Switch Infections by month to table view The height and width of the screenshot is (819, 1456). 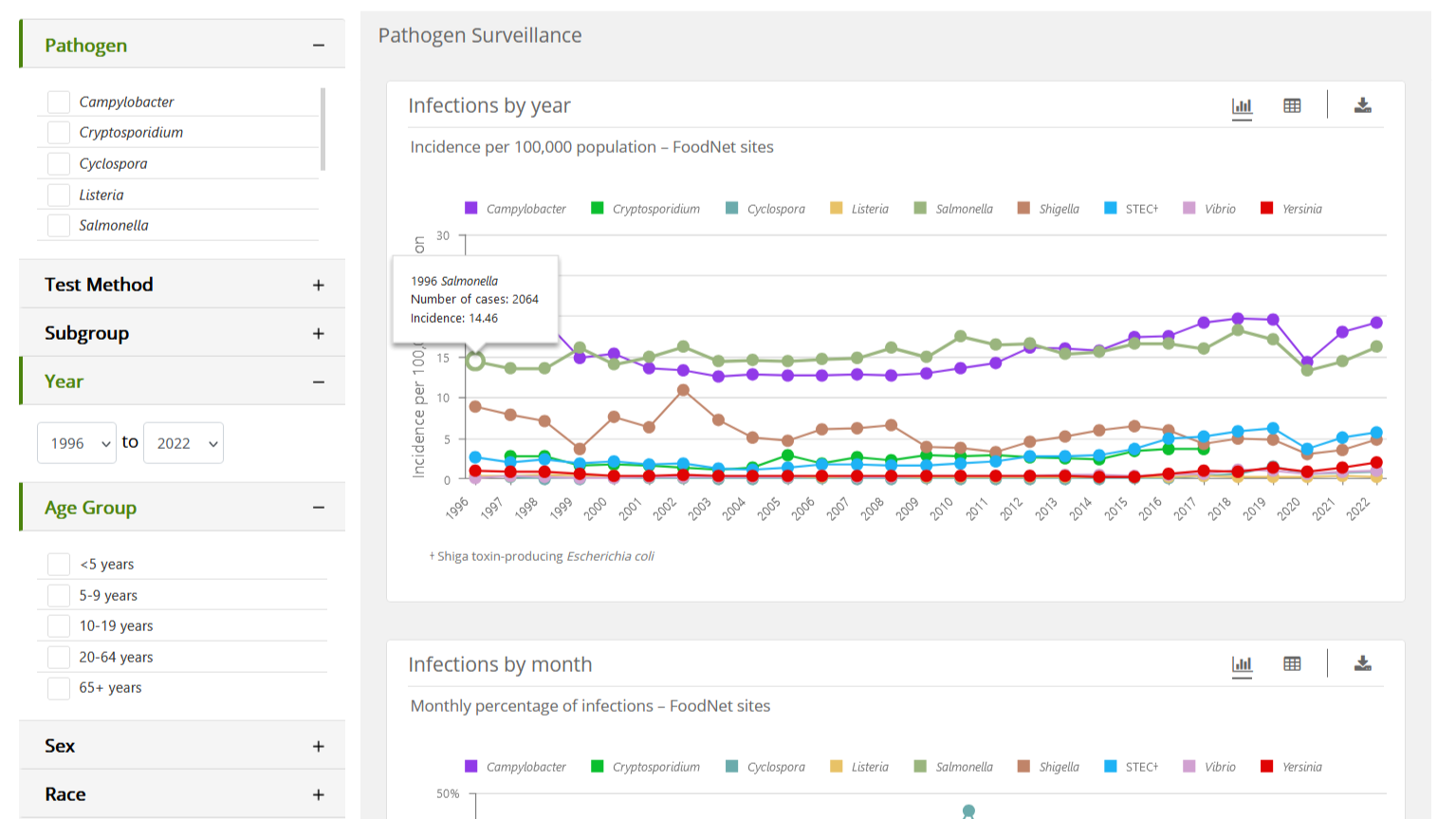click(1292, 664)
